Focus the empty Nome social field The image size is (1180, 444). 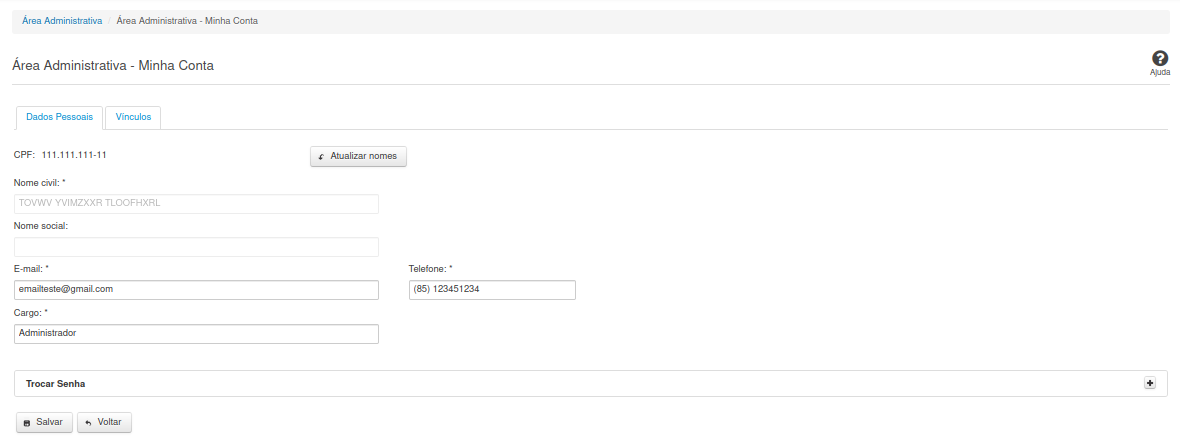tap(196, 247)
